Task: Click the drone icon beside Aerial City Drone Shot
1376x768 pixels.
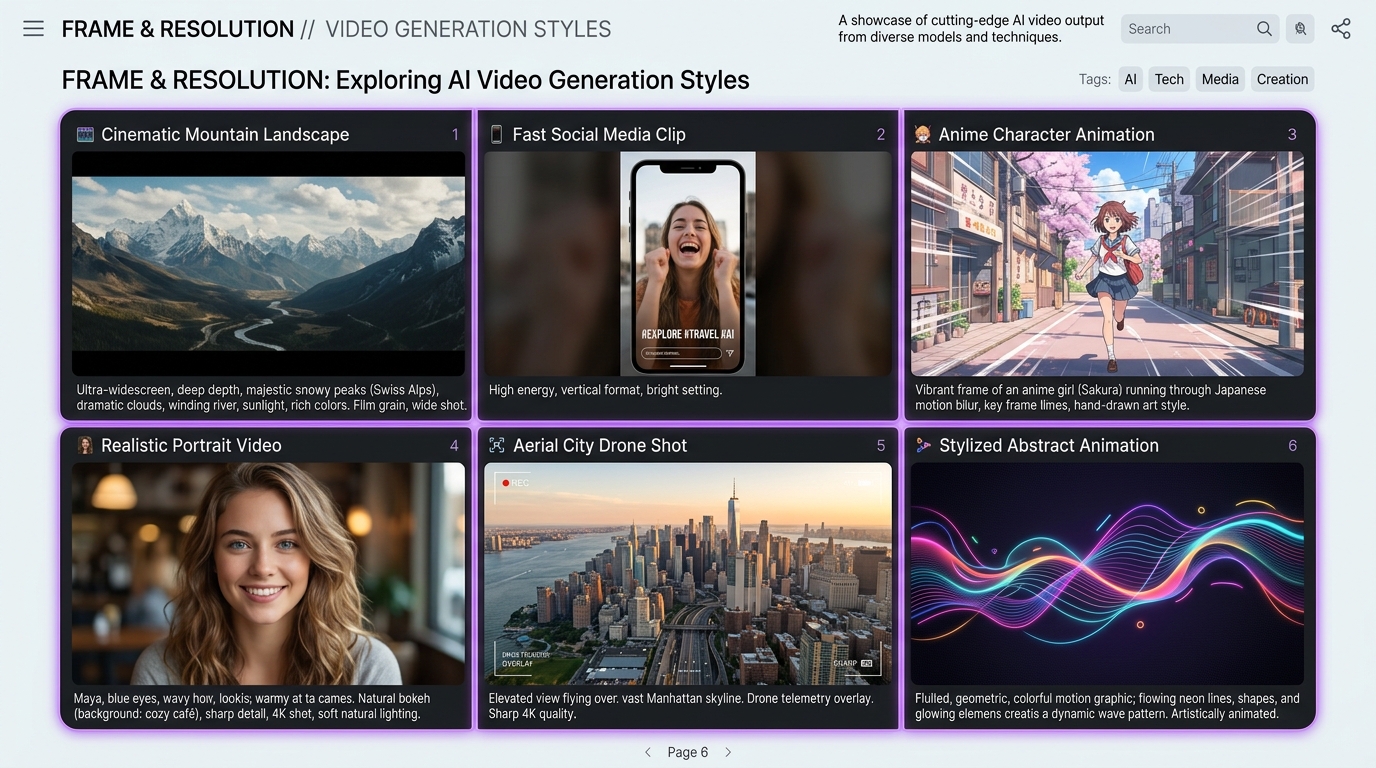Action: (x=496, y=446)
